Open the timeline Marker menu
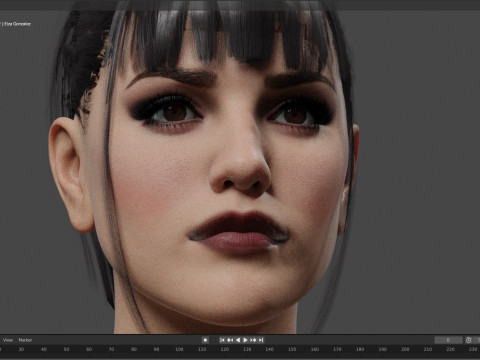Viewport: 480px width, 360px height. (25, 340)
